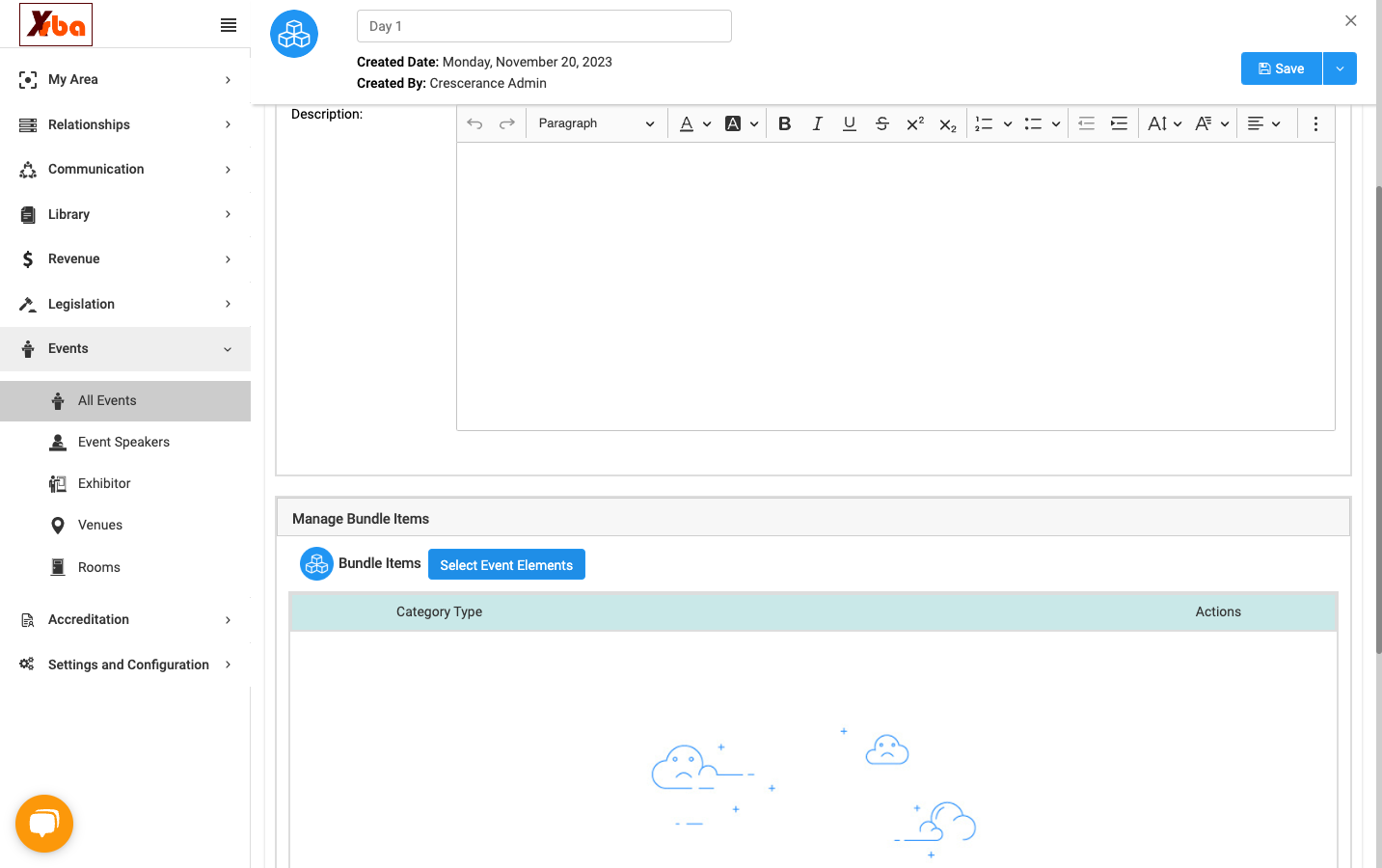This screenshot has height=868, width=1382.
Task: Open the font family dropdown arrow
Action: pyautogui.click(x=1225, y=123)
